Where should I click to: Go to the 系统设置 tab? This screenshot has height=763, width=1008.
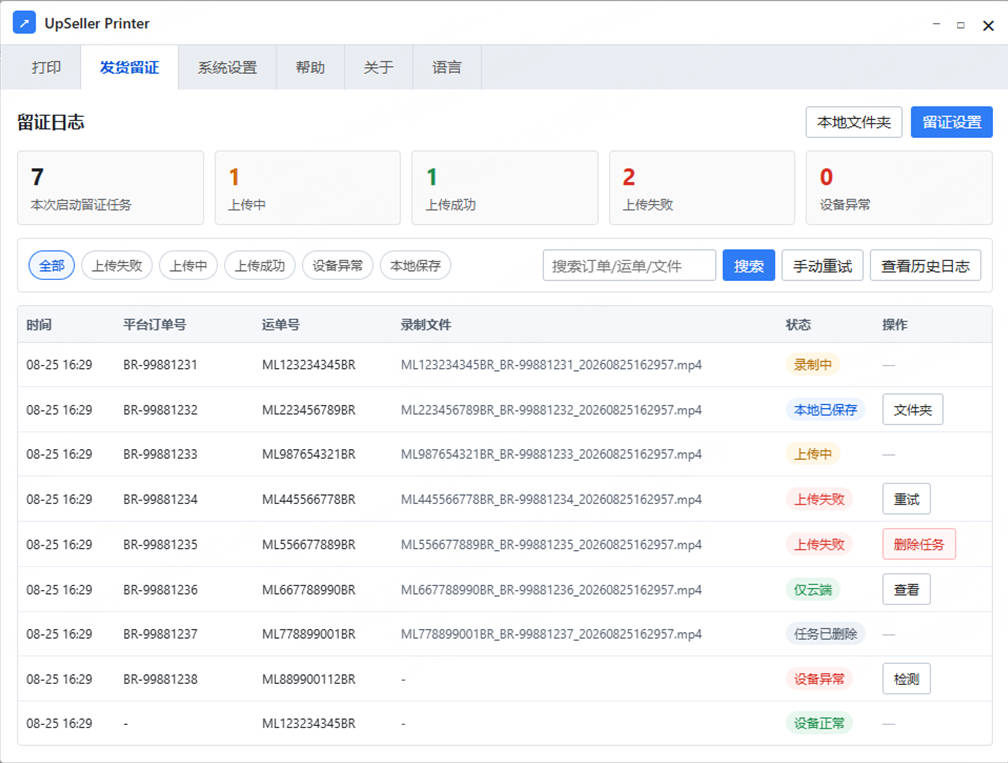[227, 67]
